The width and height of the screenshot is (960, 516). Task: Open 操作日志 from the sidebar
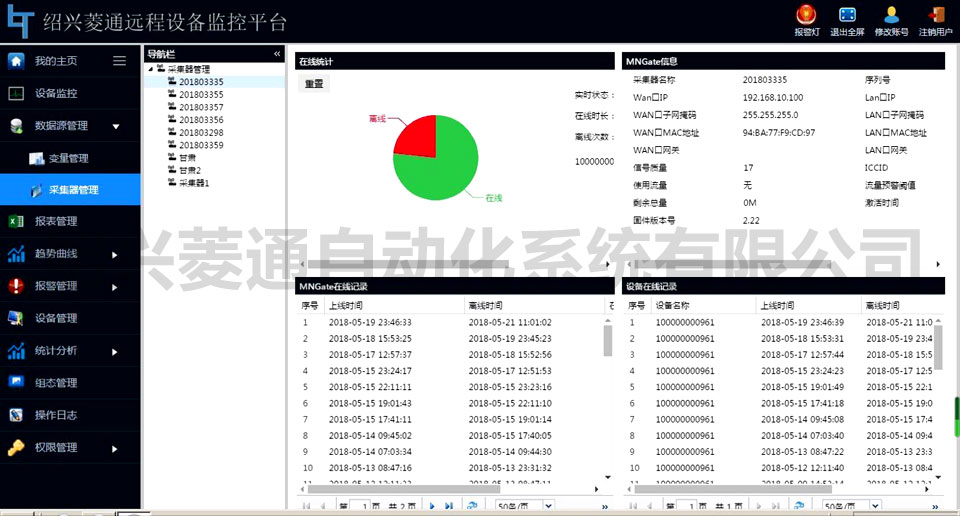point(56,415)
